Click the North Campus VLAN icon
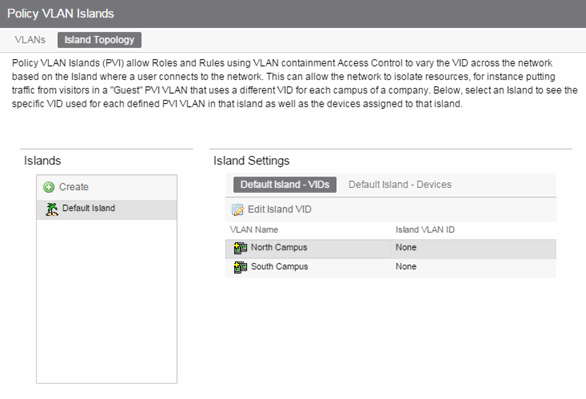This screenshot has width=586, height=399. click(240, 248)
